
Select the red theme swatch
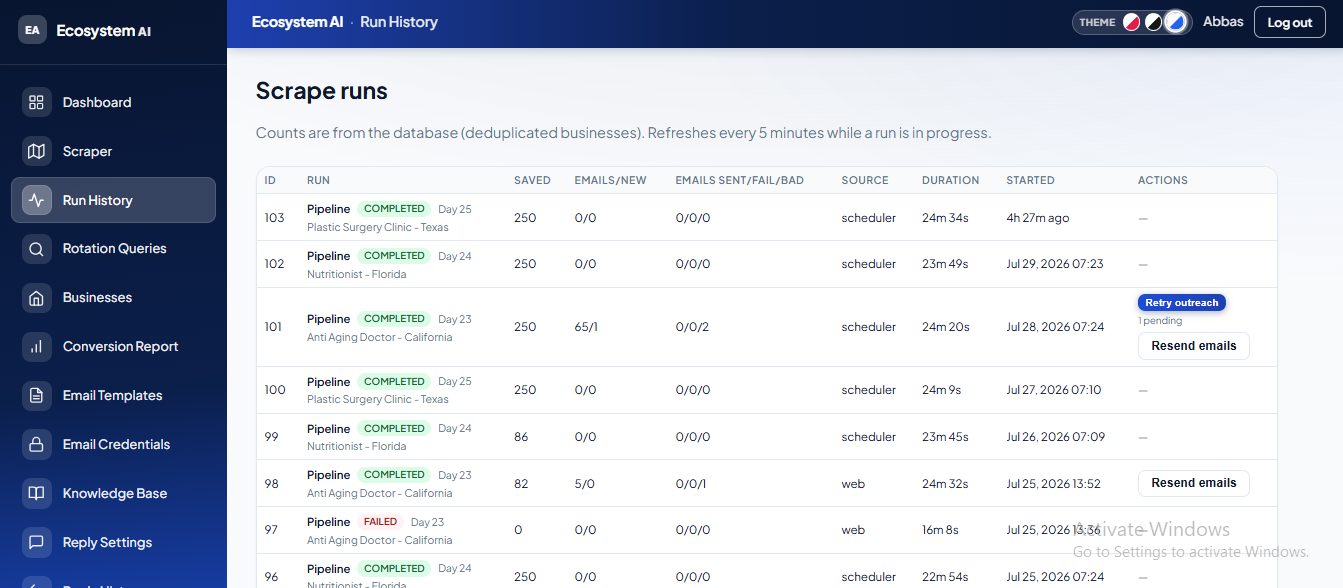tap(1131, 22)
